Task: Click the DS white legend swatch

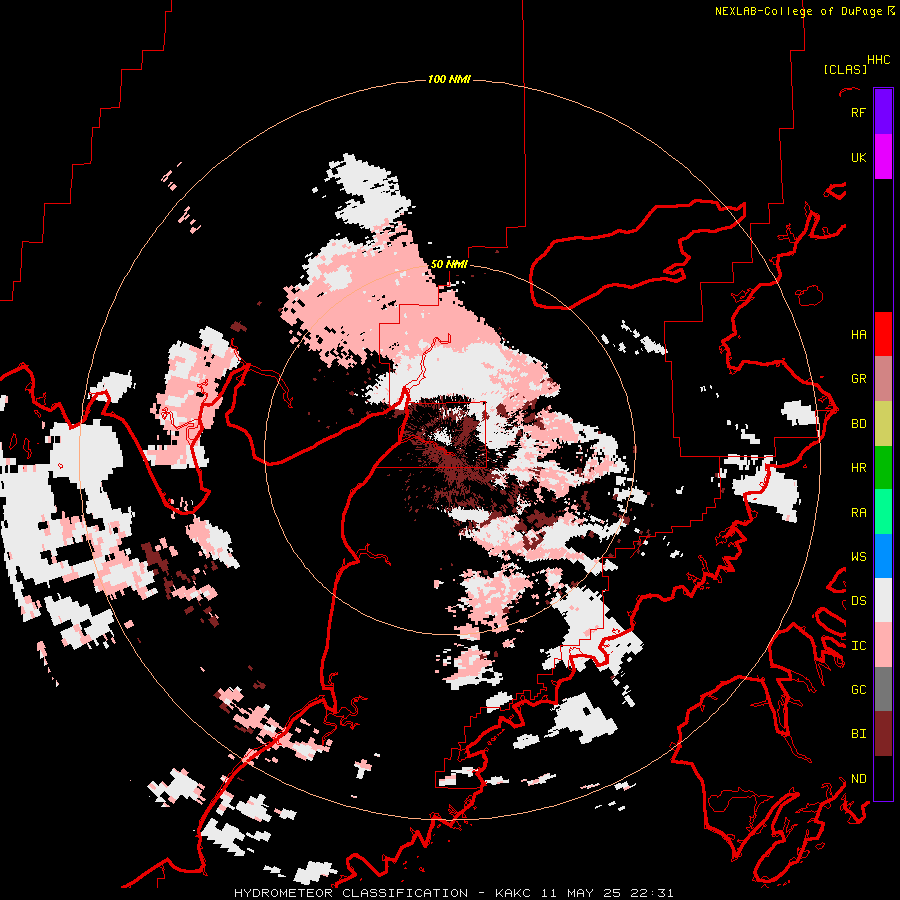Action: (883, 600)
